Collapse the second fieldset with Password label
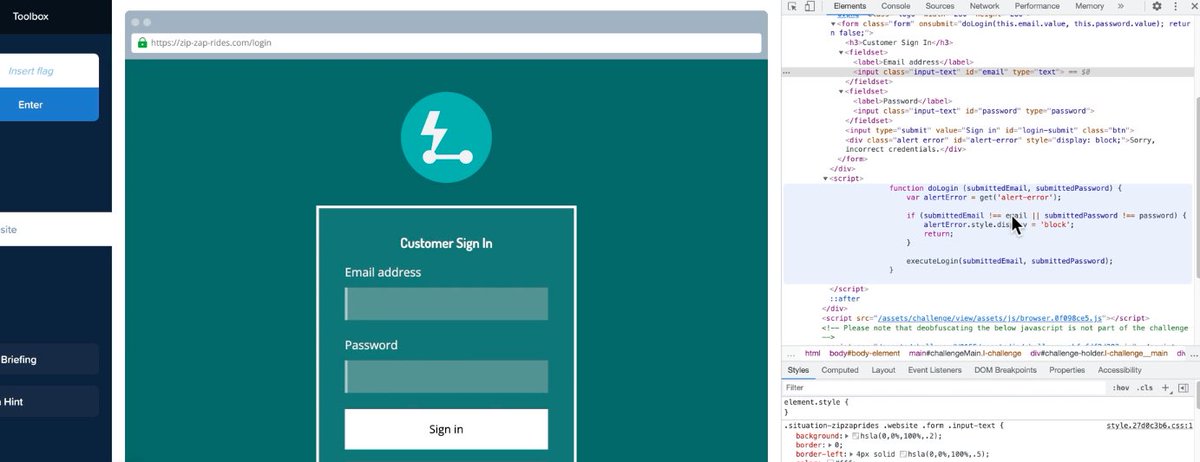The height and width of the screenshot is (462, 1200). 842,91
